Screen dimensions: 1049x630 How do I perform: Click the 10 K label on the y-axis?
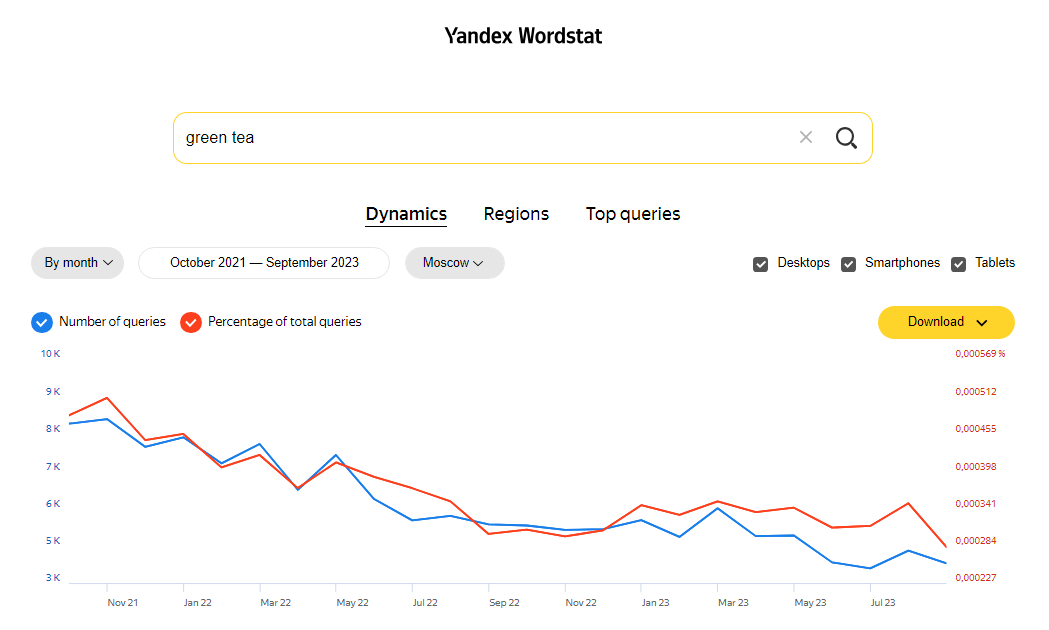tap(50, 353)
